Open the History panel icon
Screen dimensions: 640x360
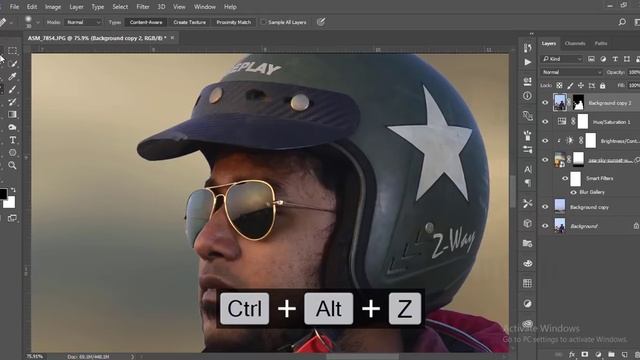tap(527, 48)
